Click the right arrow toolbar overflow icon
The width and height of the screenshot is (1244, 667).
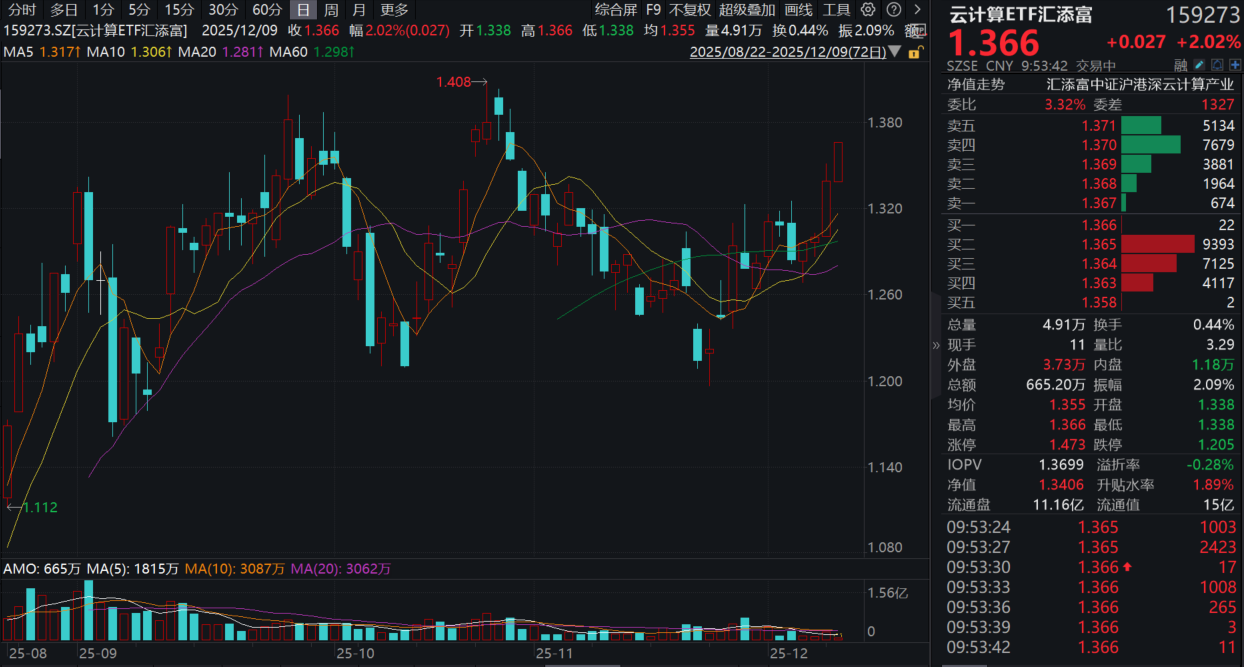pos(915,10)
